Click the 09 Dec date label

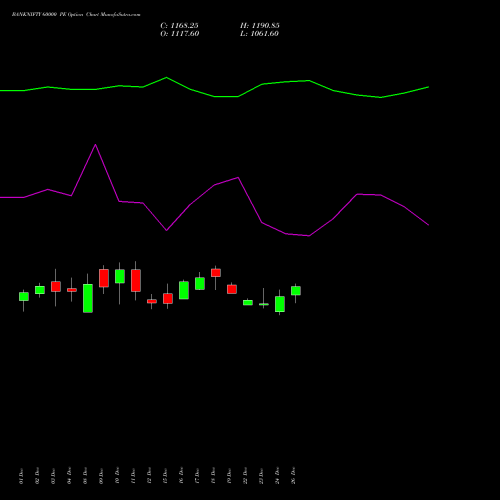coord(101,476)
